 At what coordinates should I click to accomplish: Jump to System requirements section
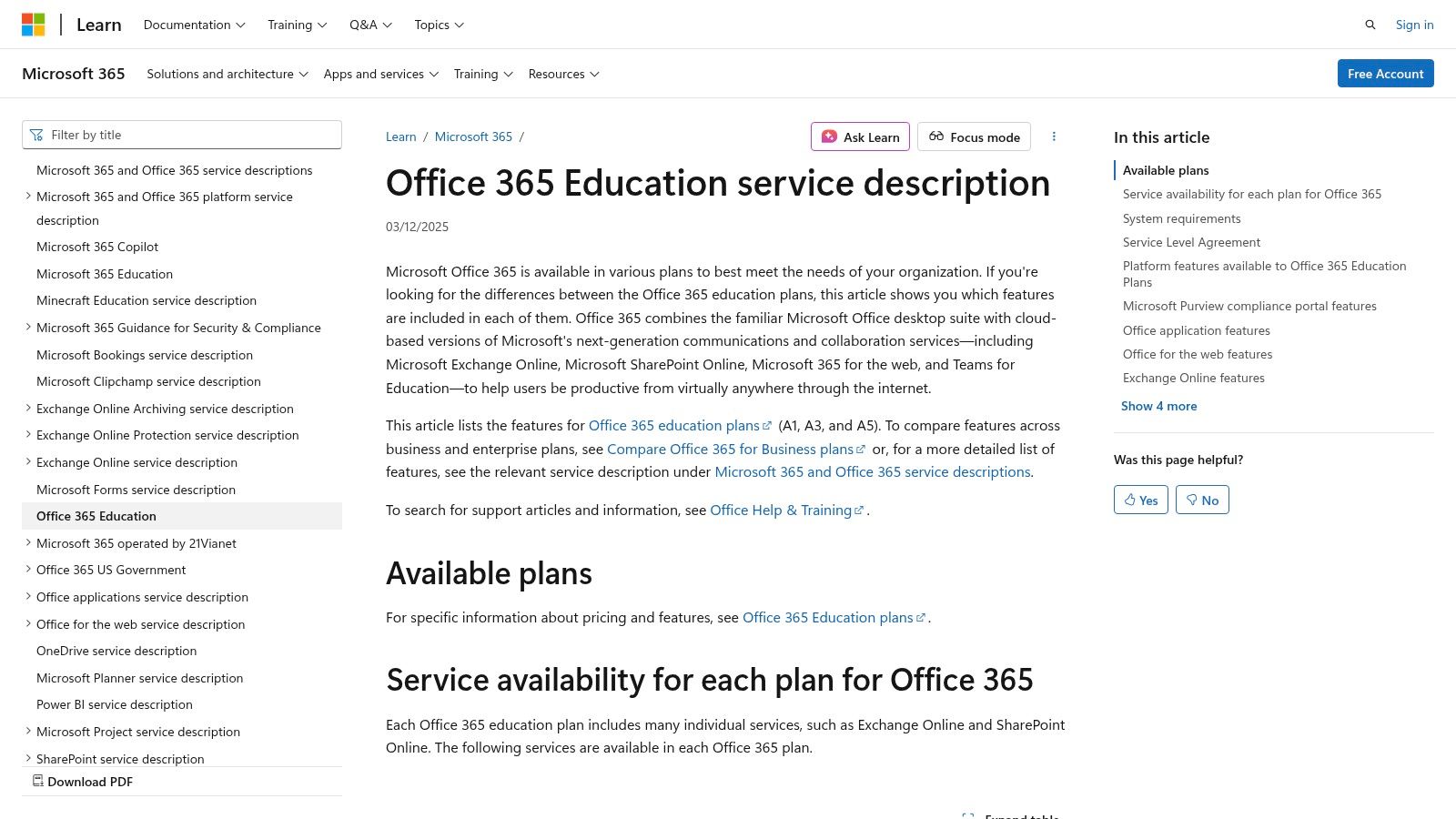click(x=1181, y=218)
